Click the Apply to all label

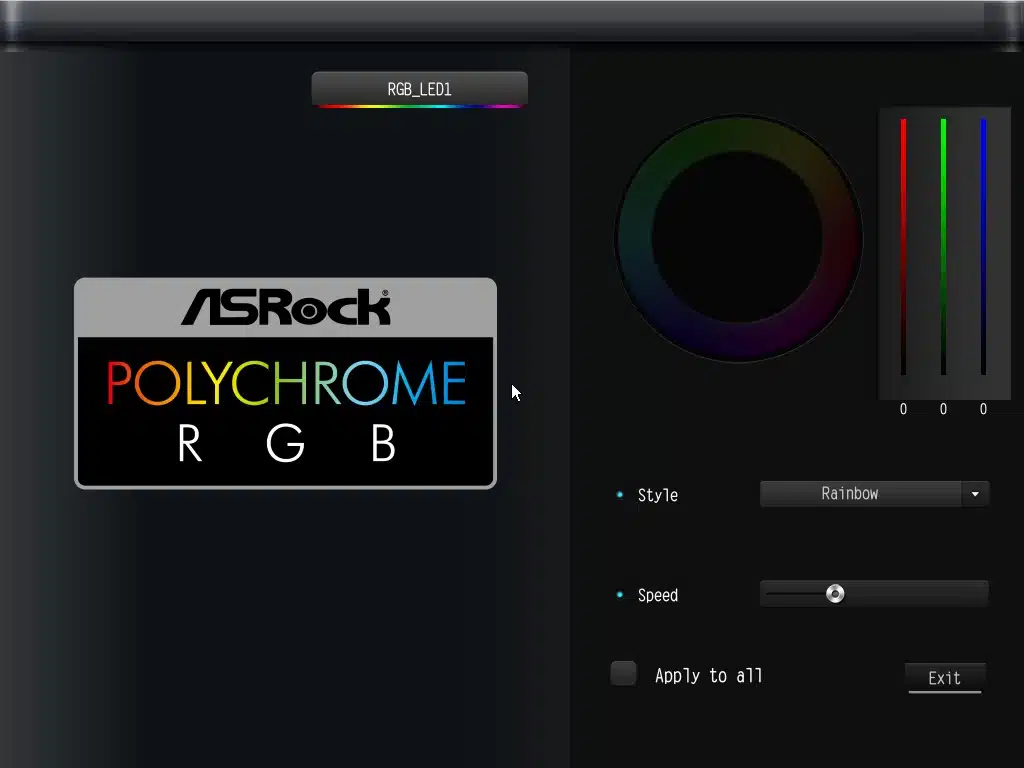click(x=708, y=676)
